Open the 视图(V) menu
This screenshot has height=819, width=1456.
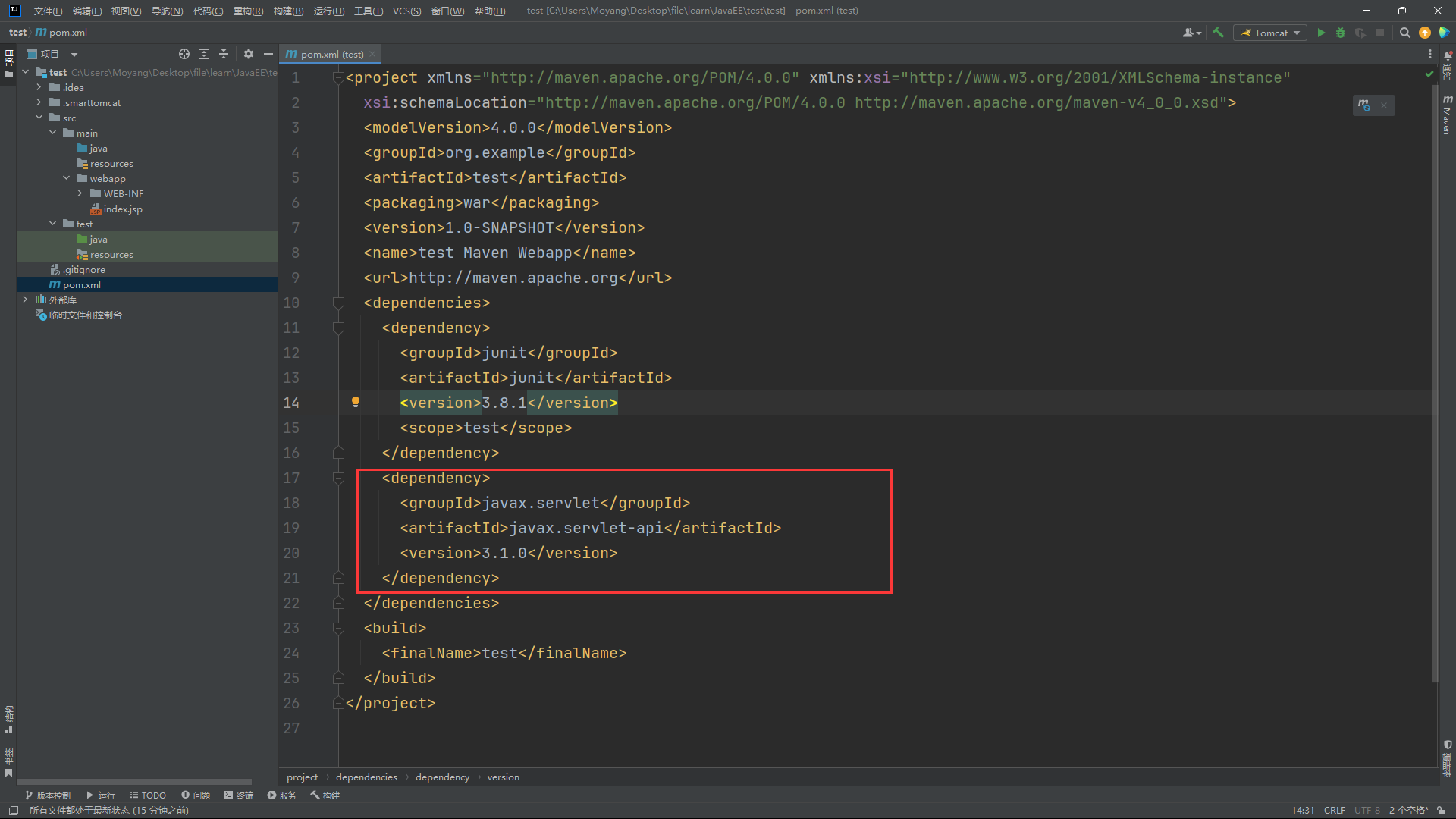(126, 11)
